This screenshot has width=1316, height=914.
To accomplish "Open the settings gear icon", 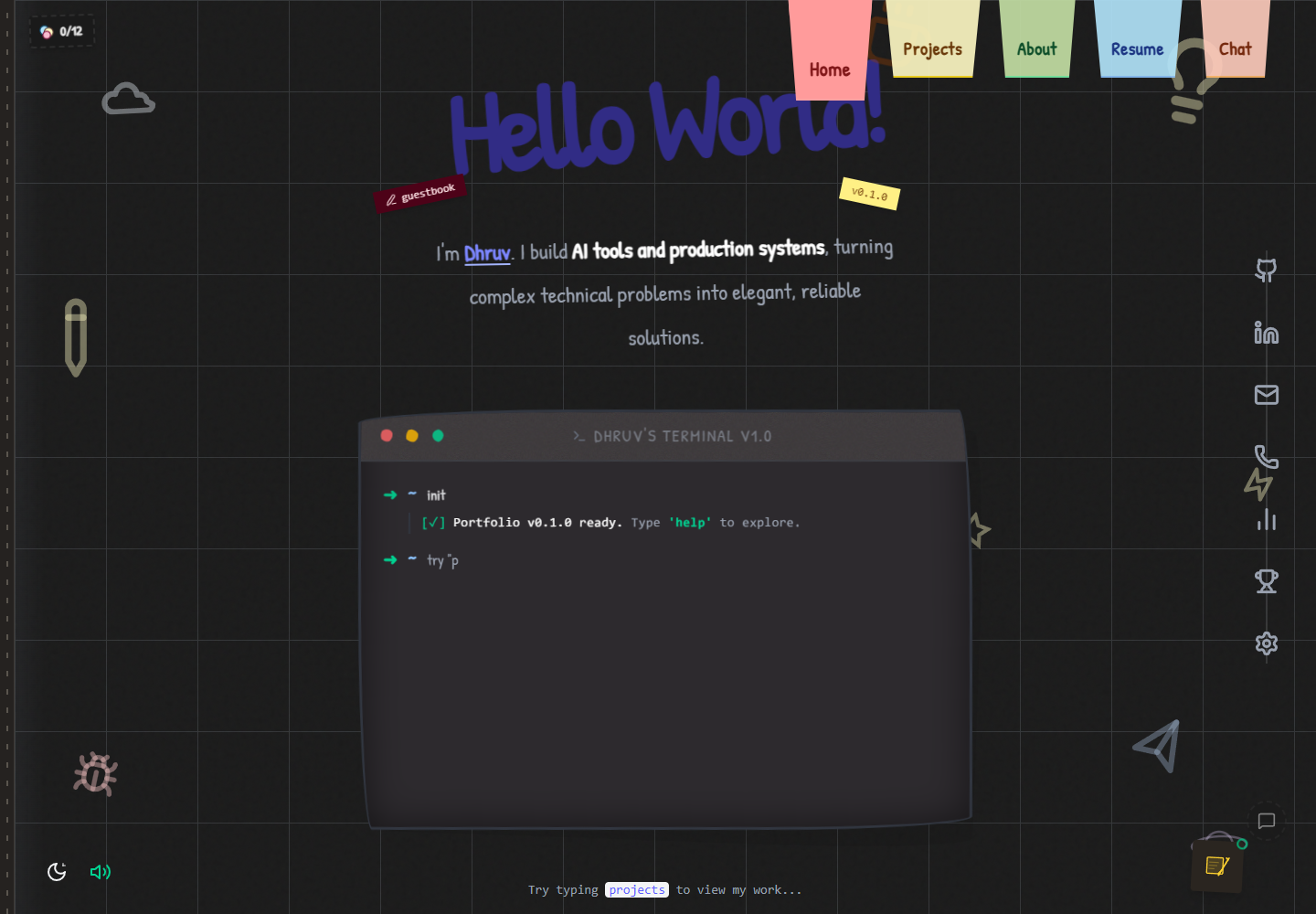I will coord(1266,643).
